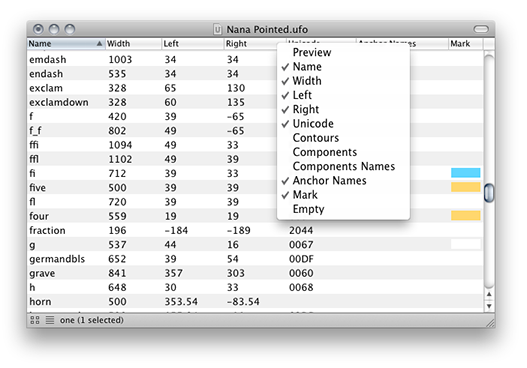Click left value 353.54
Viewport: 527px width, 368px height.
point(181,301)
